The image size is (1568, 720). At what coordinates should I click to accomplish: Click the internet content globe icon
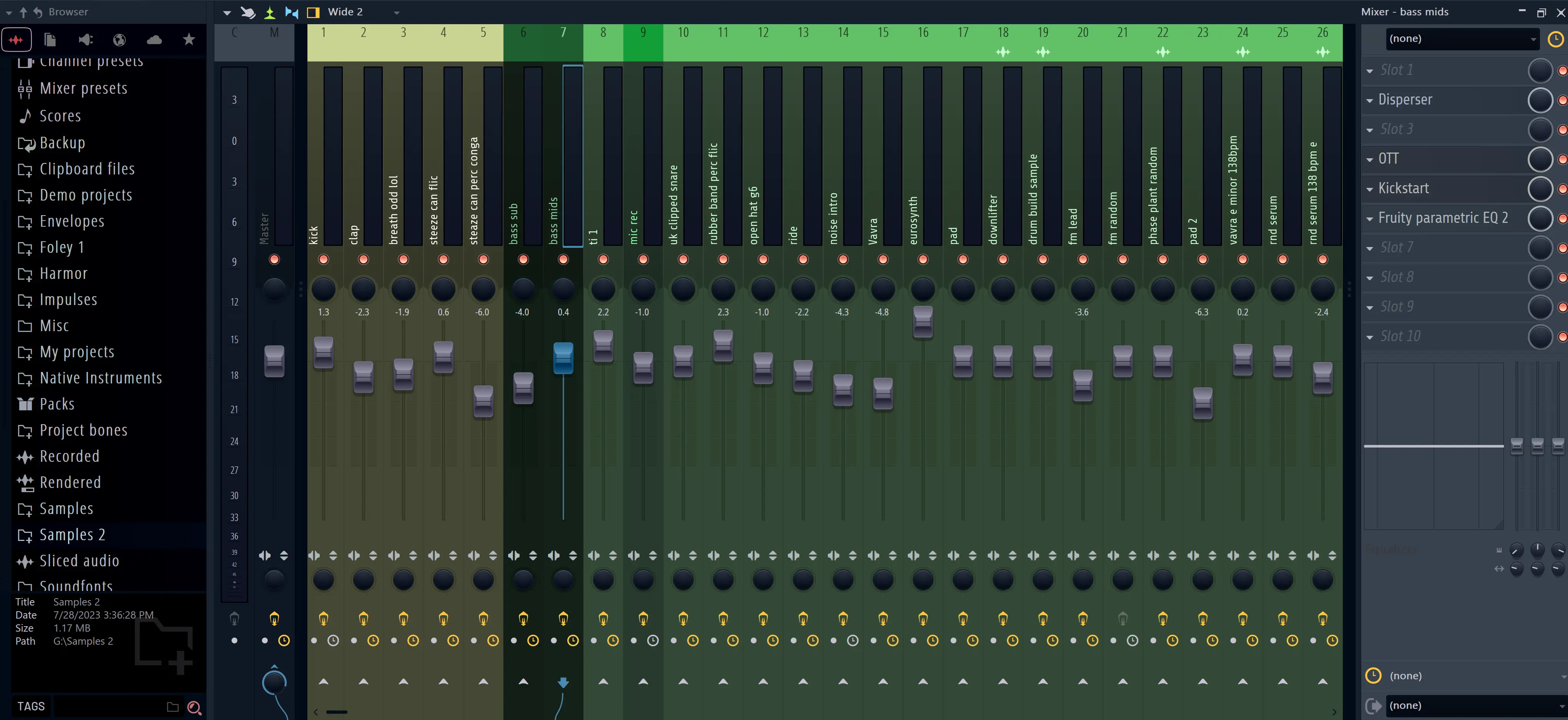tap(119, 39)
